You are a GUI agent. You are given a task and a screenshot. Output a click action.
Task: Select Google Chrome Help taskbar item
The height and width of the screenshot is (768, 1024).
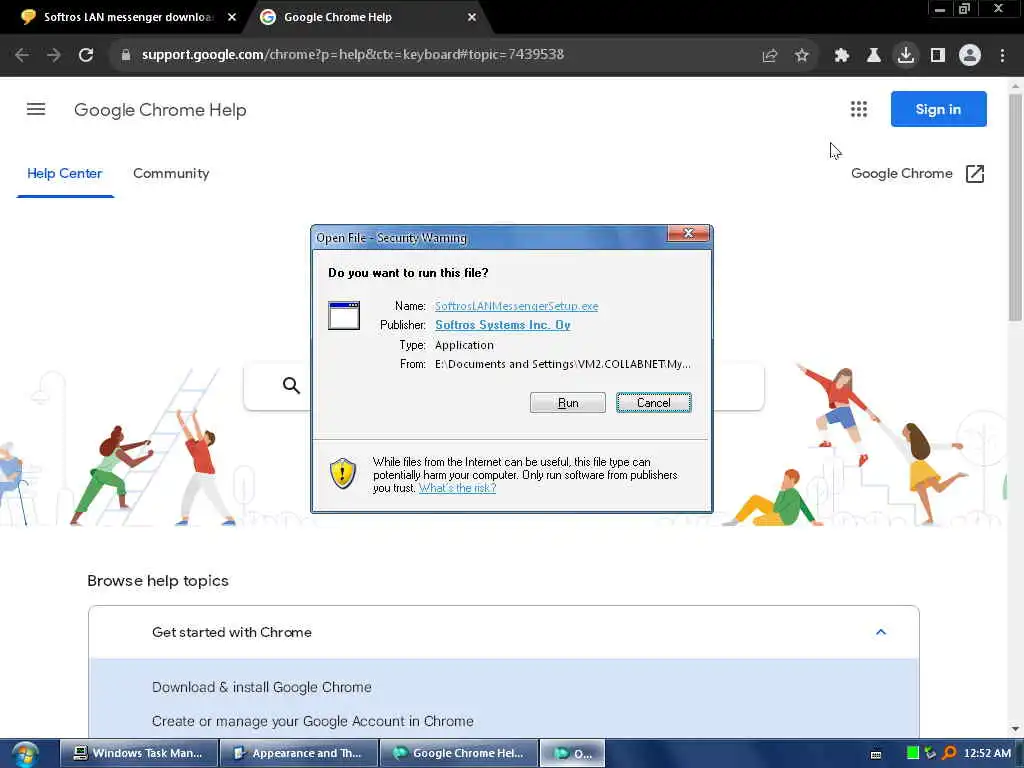click(x=459, y=753)
